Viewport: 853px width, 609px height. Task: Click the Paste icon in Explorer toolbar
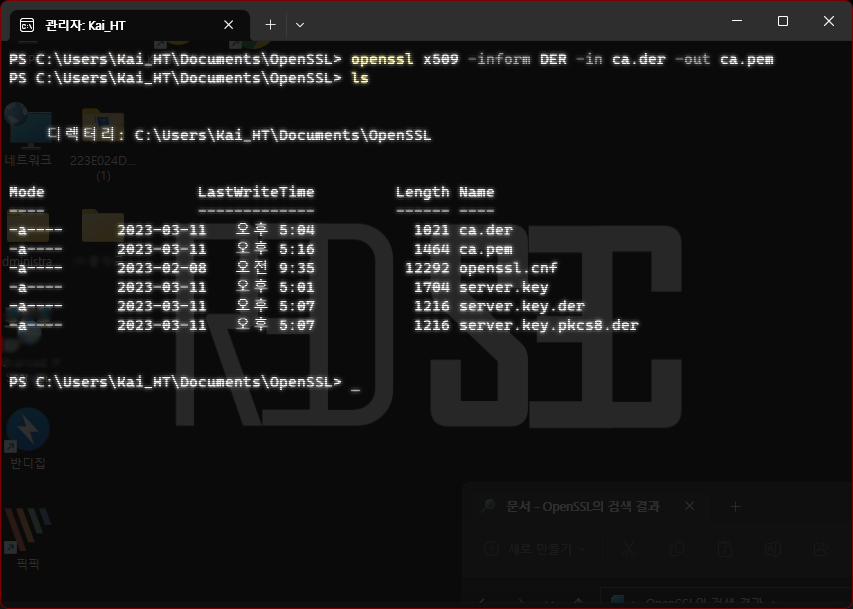(x=725, y=549)
